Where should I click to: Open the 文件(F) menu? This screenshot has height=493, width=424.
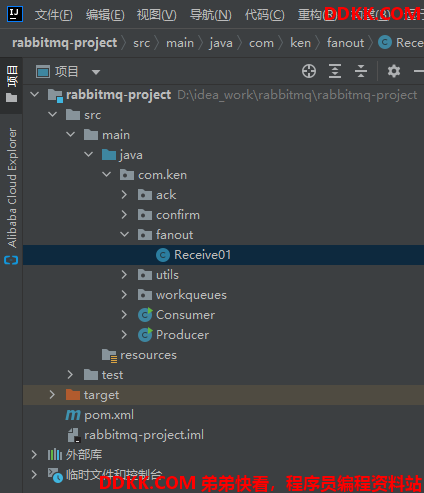[53, 15]
